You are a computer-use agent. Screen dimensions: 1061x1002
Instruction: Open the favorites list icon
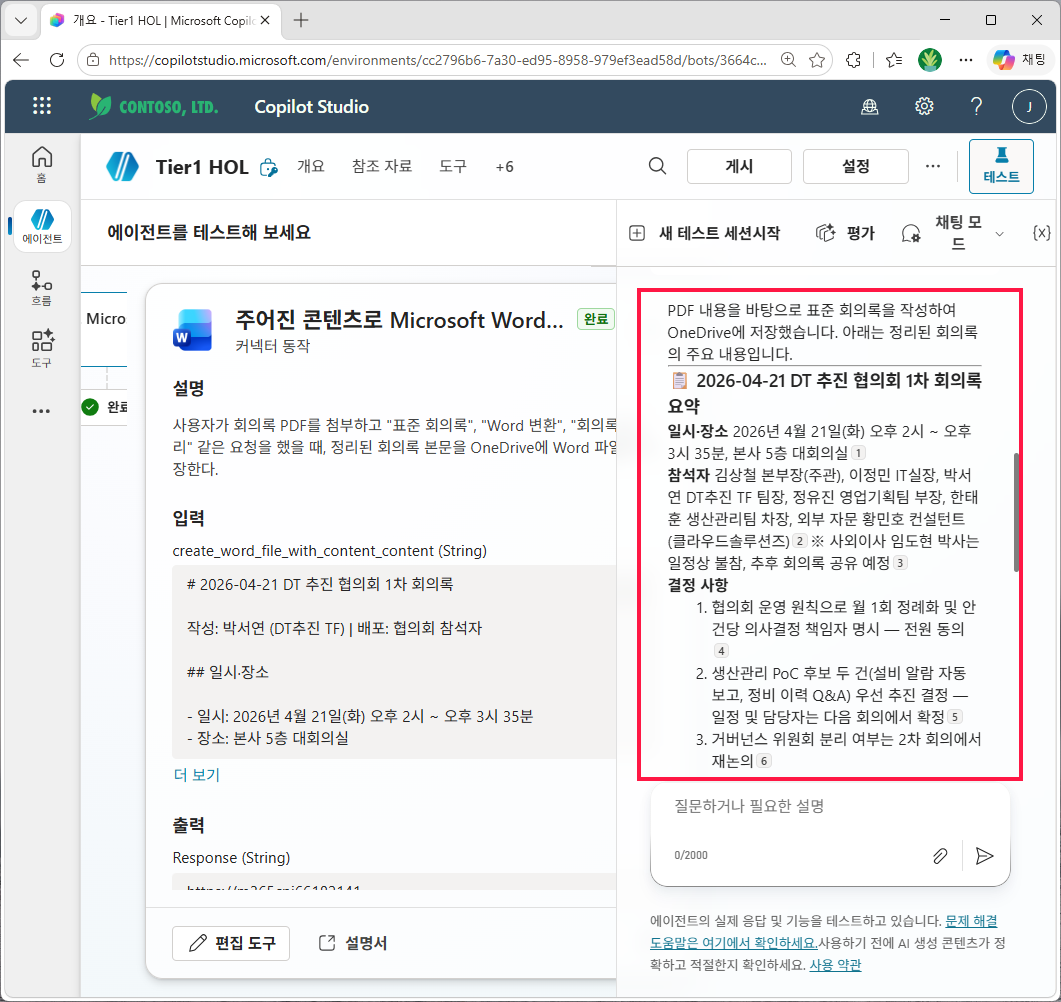tap(894, 60)
